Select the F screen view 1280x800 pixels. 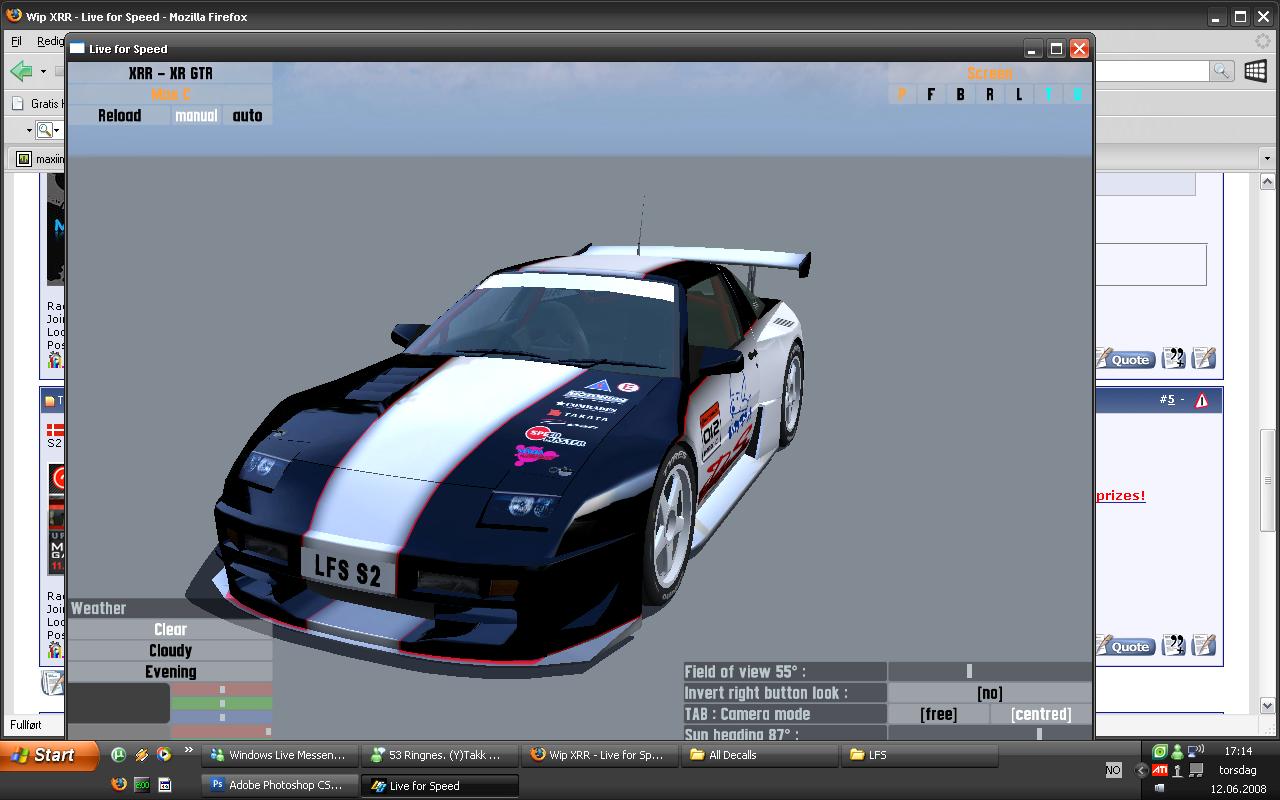pos(931,94)
